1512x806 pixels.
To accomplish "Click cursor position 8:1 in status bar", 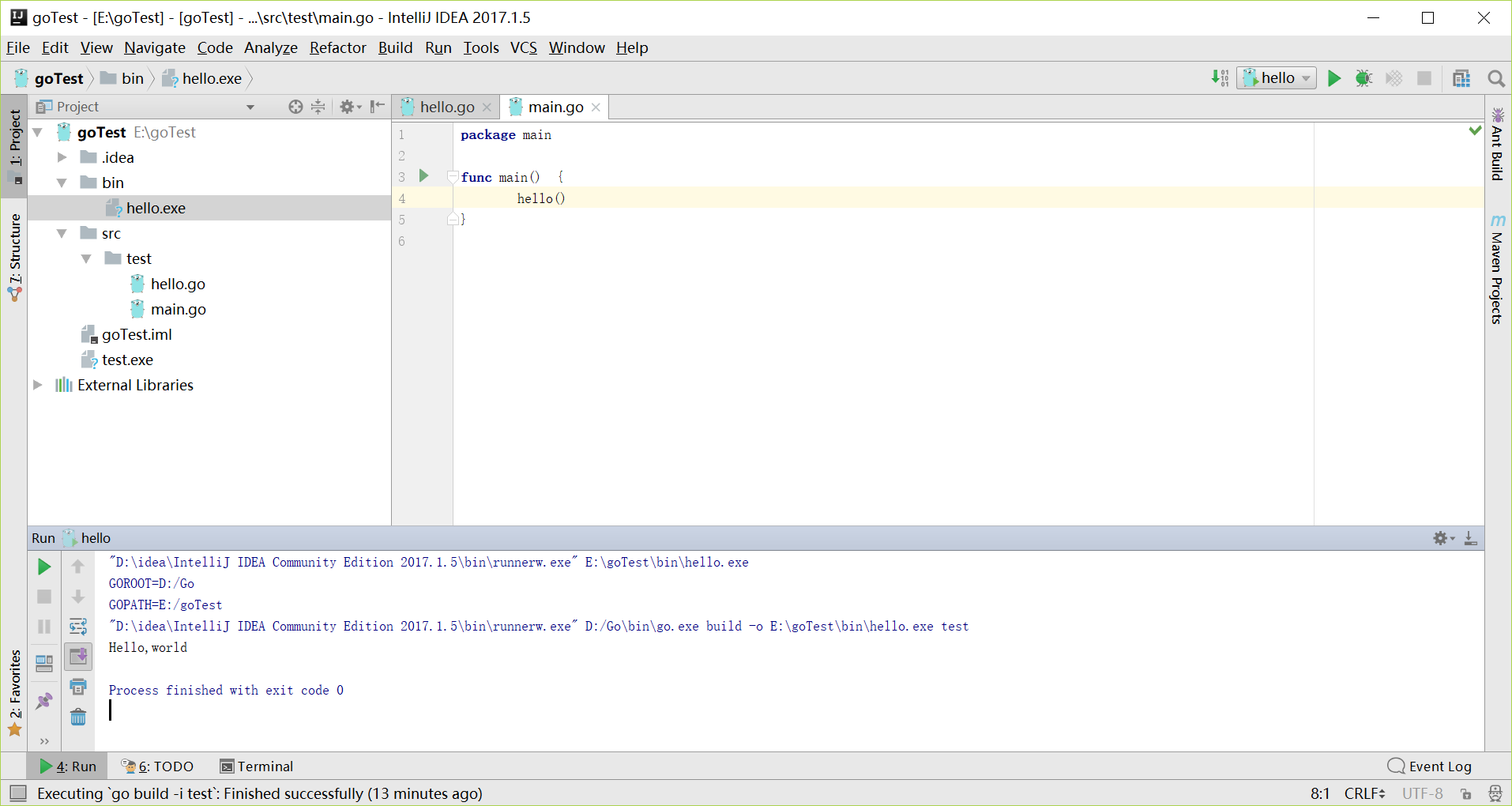I will (x=1320, y=793).
